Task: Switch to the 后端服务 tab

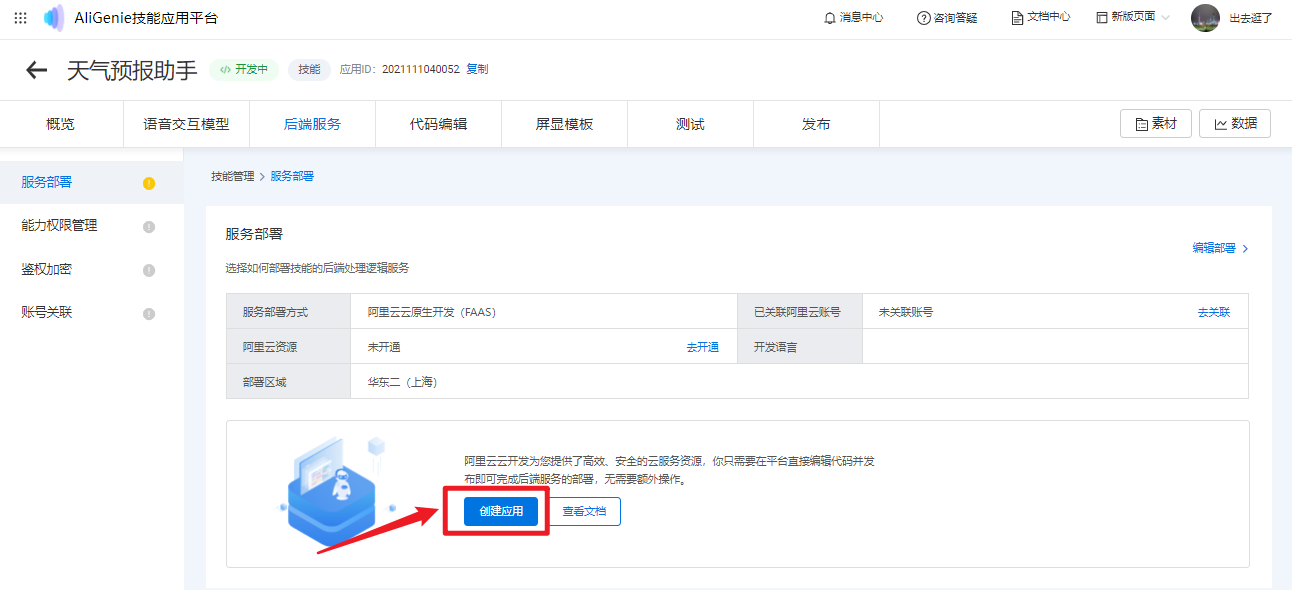Action: point(313,124)
